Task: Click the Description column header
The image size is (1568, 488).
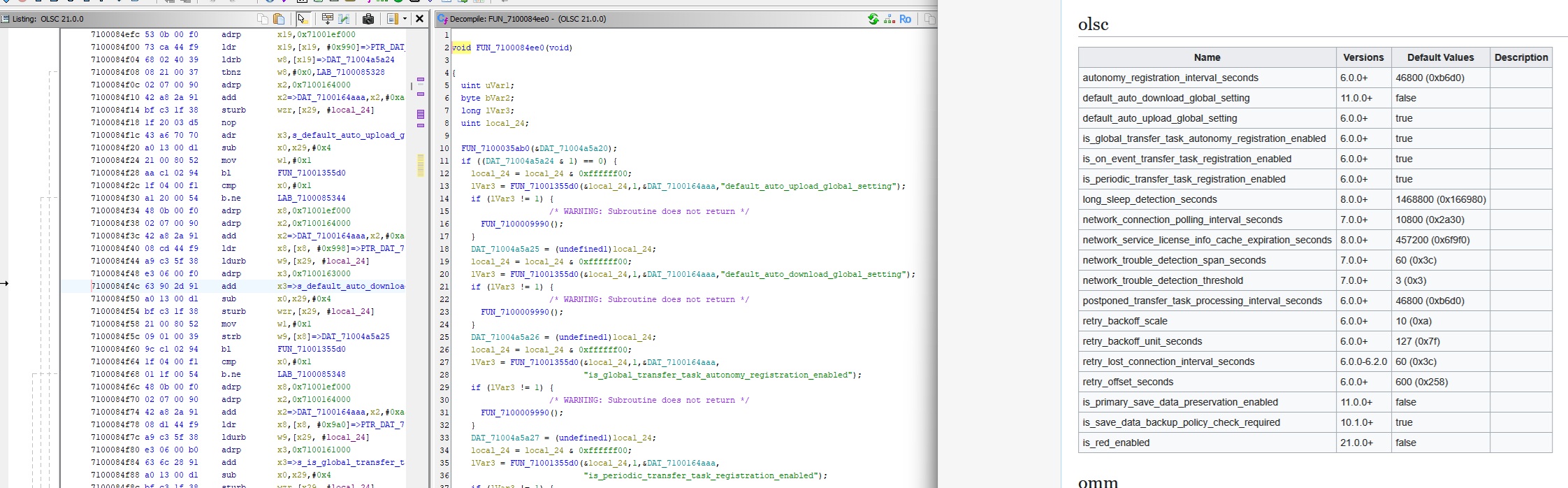Action: [x=1521, y=57]
